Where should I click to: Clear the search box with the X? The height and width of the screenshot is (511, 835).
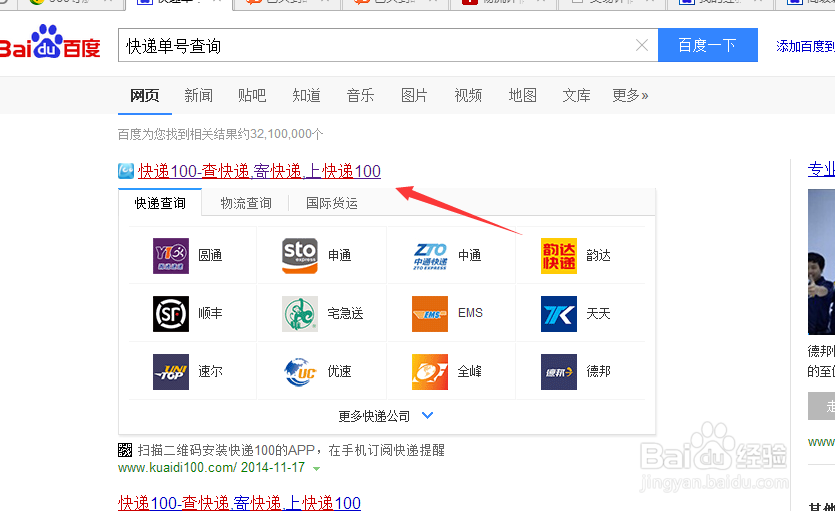coord(642,45)
